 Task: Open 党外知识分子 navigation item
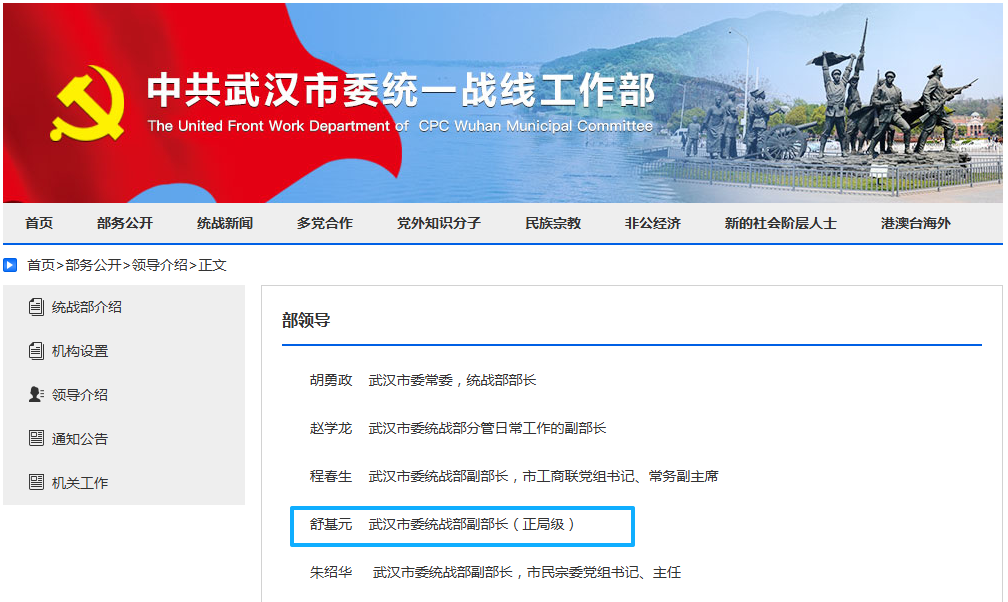tap(438, 223)
